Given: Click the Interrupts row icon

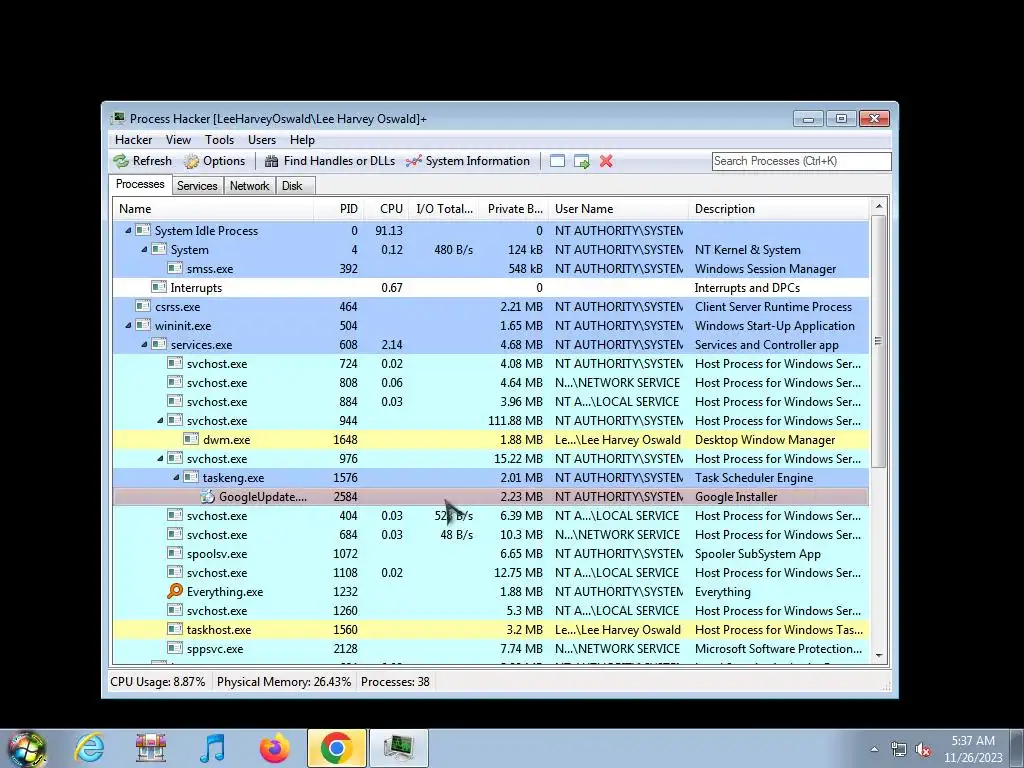Looking at the screenshot, I should [159, 287].
